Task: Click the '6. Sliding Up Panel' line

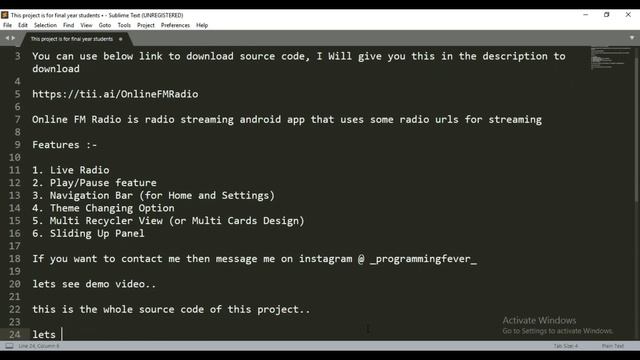Action: point(88,233)
